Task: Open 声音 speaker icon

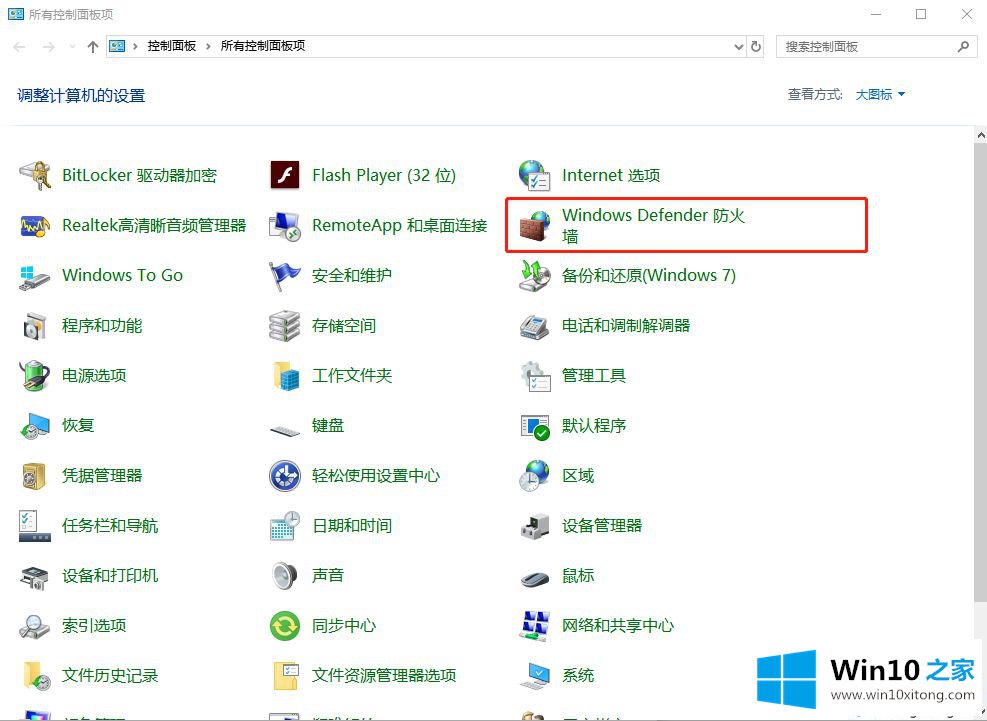Action: pos(285,576)
